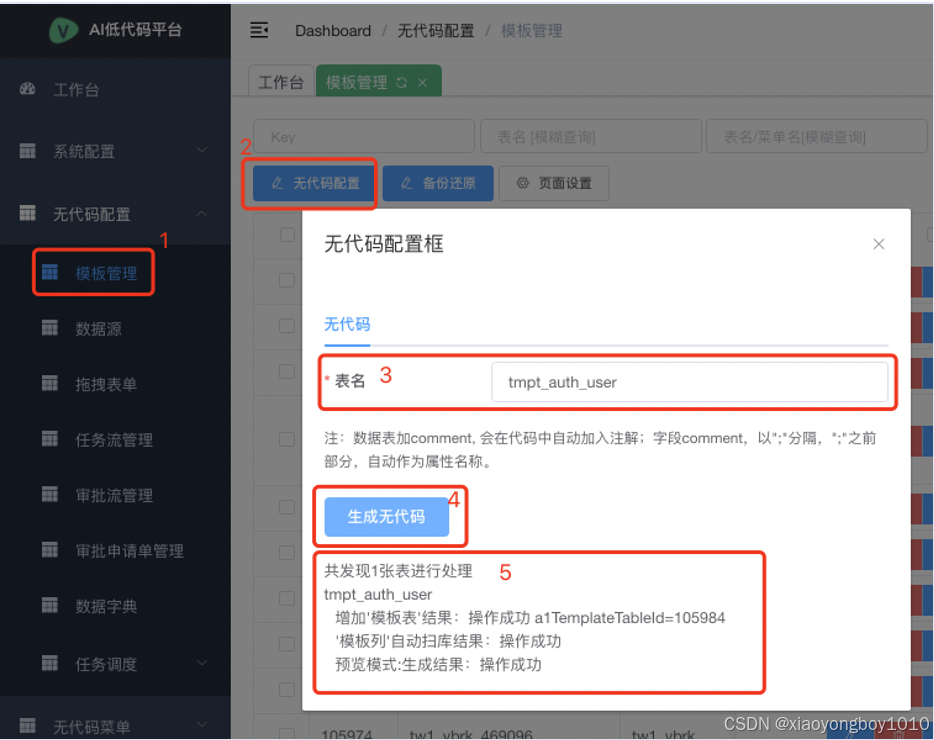934x740 pixels.
Task: Switch to the 模板管理 page tab
Action: point(379,82)
